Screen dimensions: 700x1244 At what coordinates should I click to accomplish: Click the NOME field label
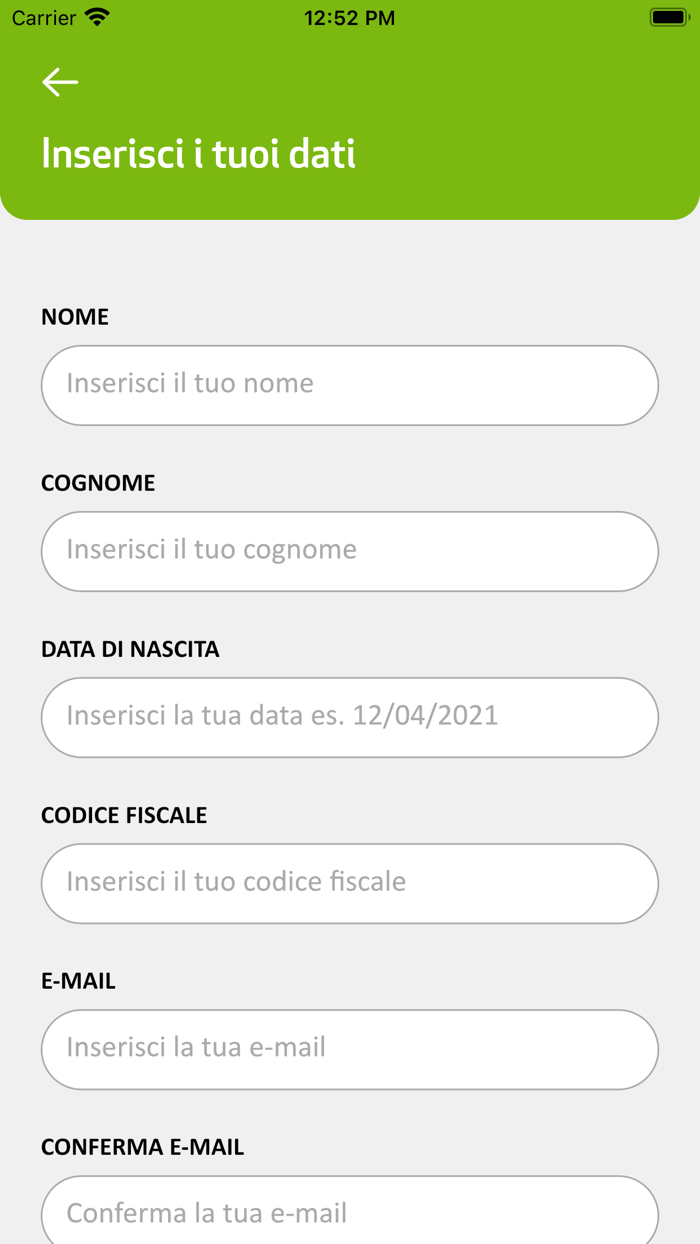point(75,317)
